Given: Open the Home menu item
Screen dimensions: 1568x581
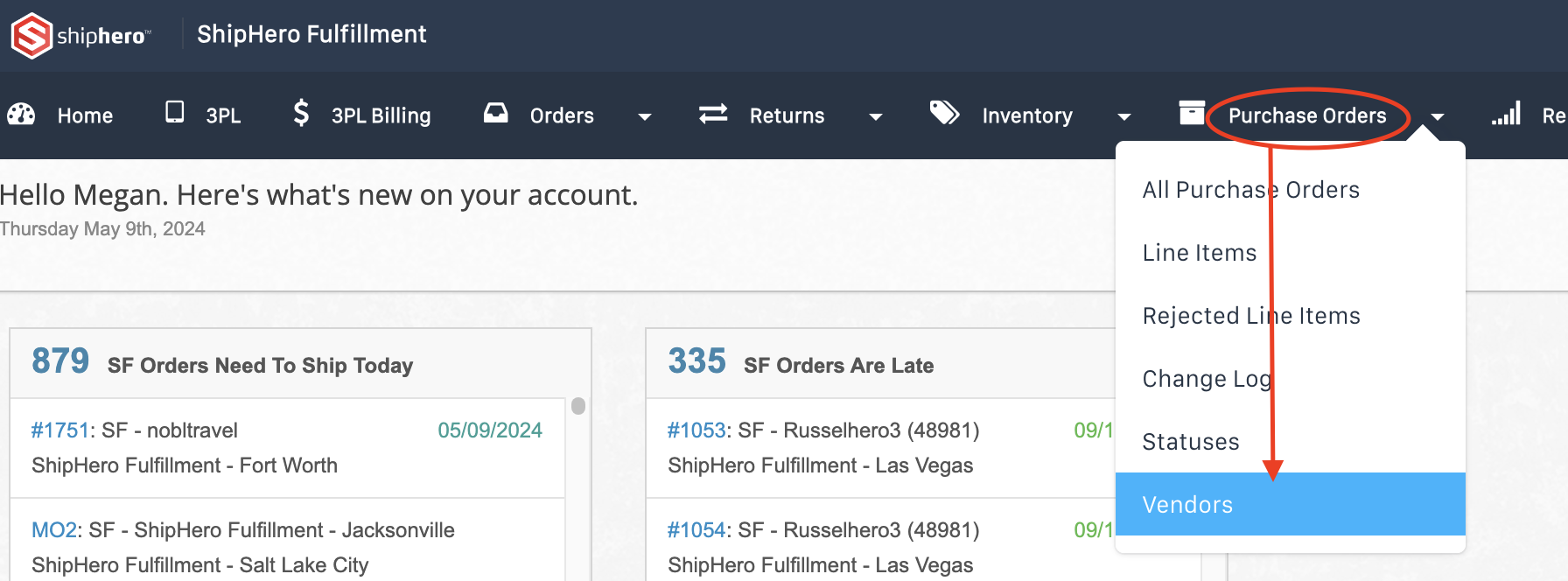Looking at the screenshot, I should pos(85,115).
